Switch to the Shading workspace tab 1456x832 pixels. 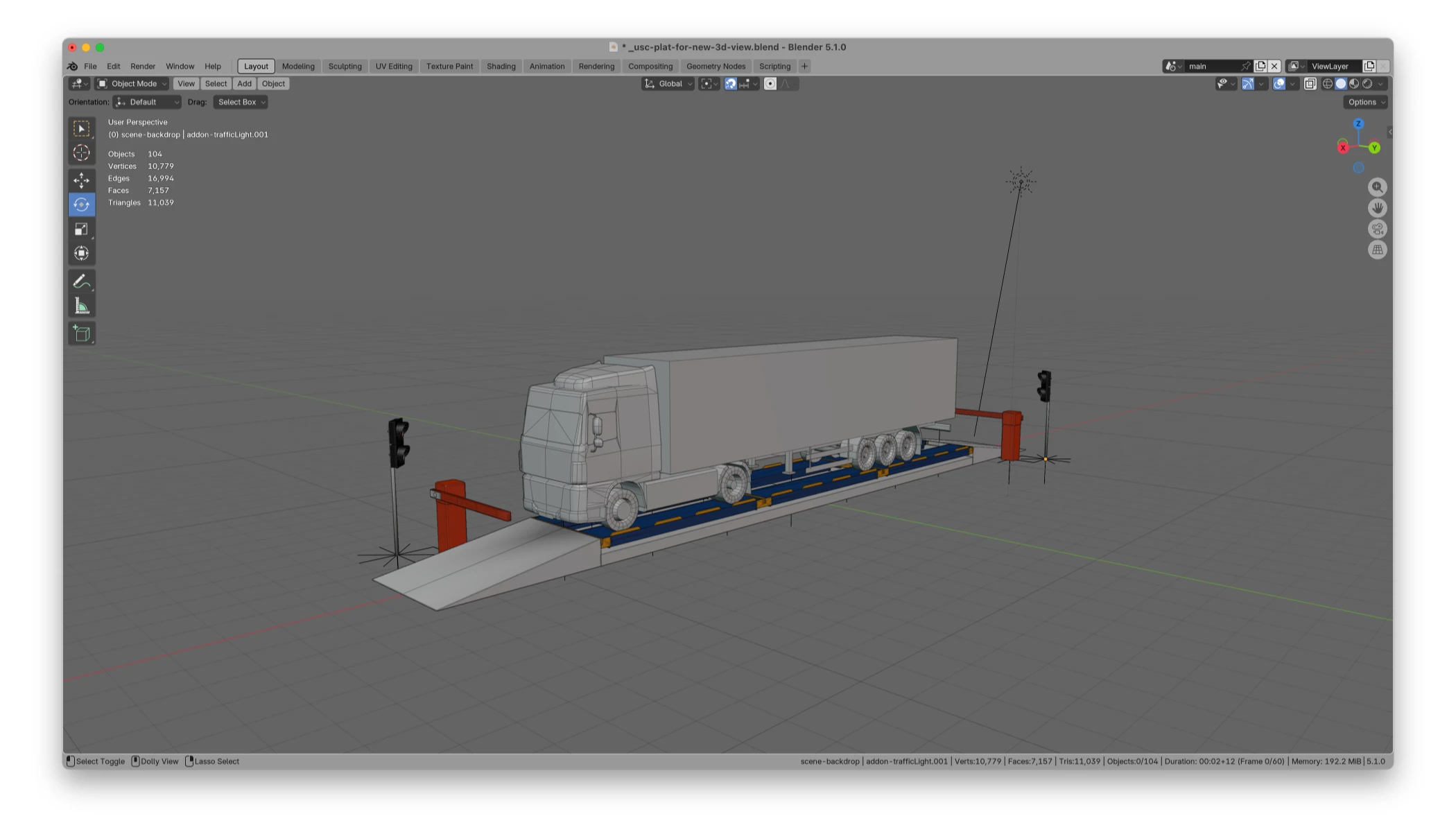pos(501,67)
